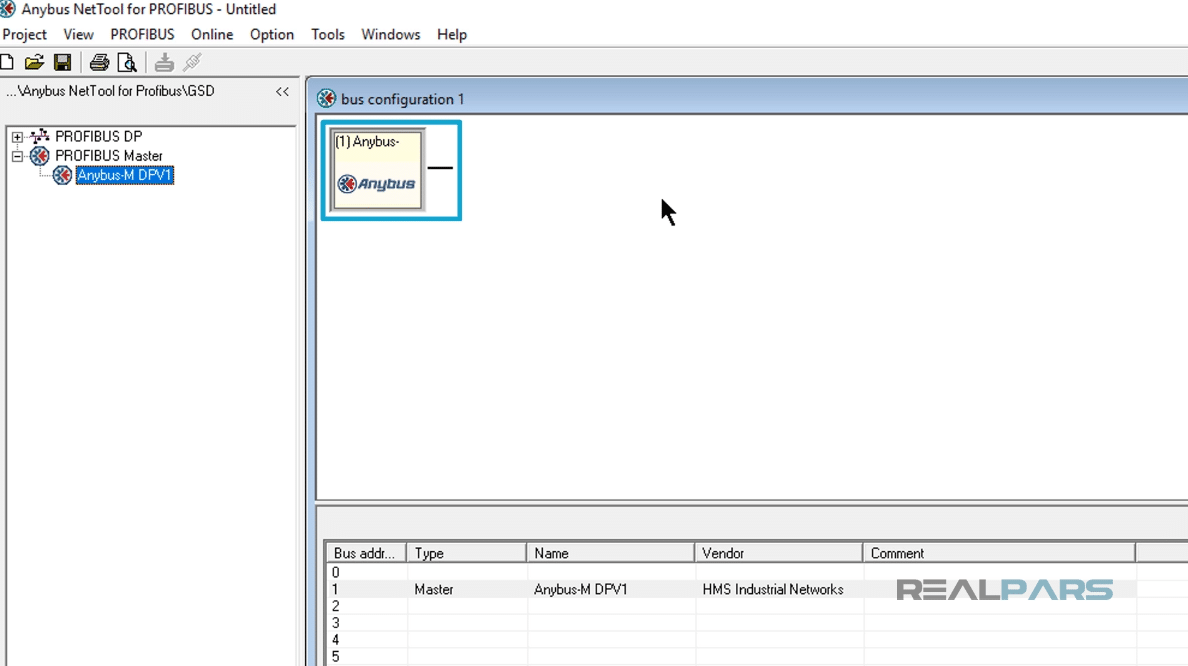Select bus address 1 row
Image resolution: width=1188 pixels, height=666 pixels.
coord(757,589)
